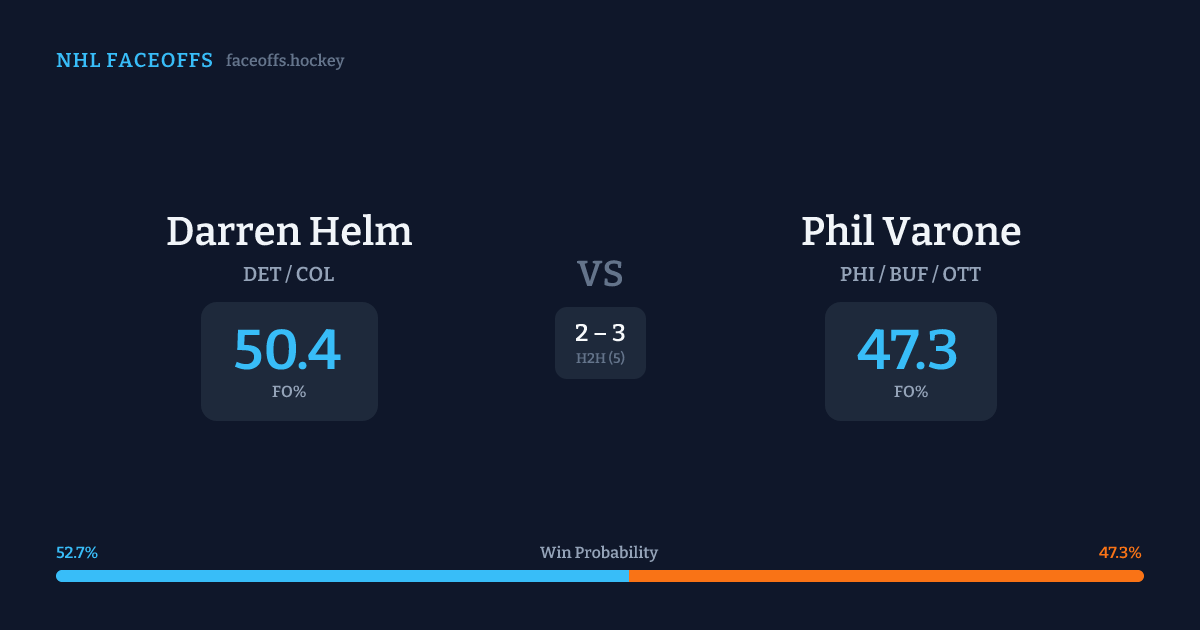The image size is (1200, 630).
Task: Open the faceoffs.hockey link
Action: pyautogui.click(x=285, y=61)
